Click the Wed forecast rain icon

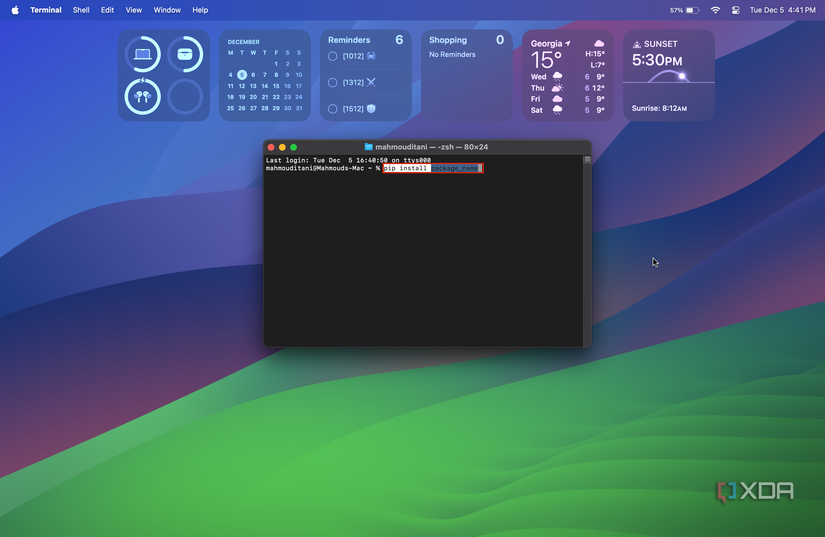557,77
